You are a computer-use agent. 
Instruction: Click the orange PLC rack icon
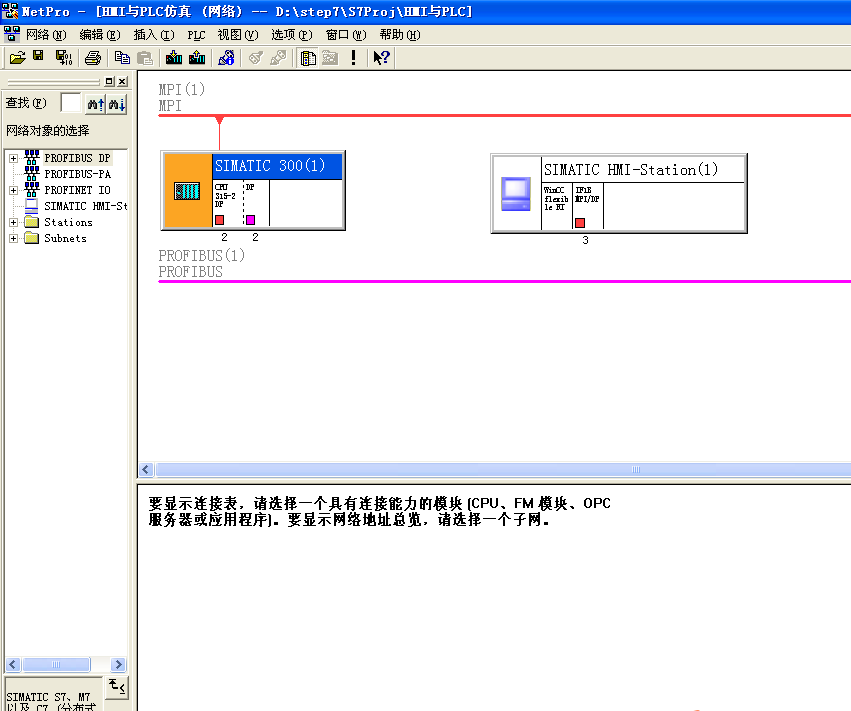(187, 191)
